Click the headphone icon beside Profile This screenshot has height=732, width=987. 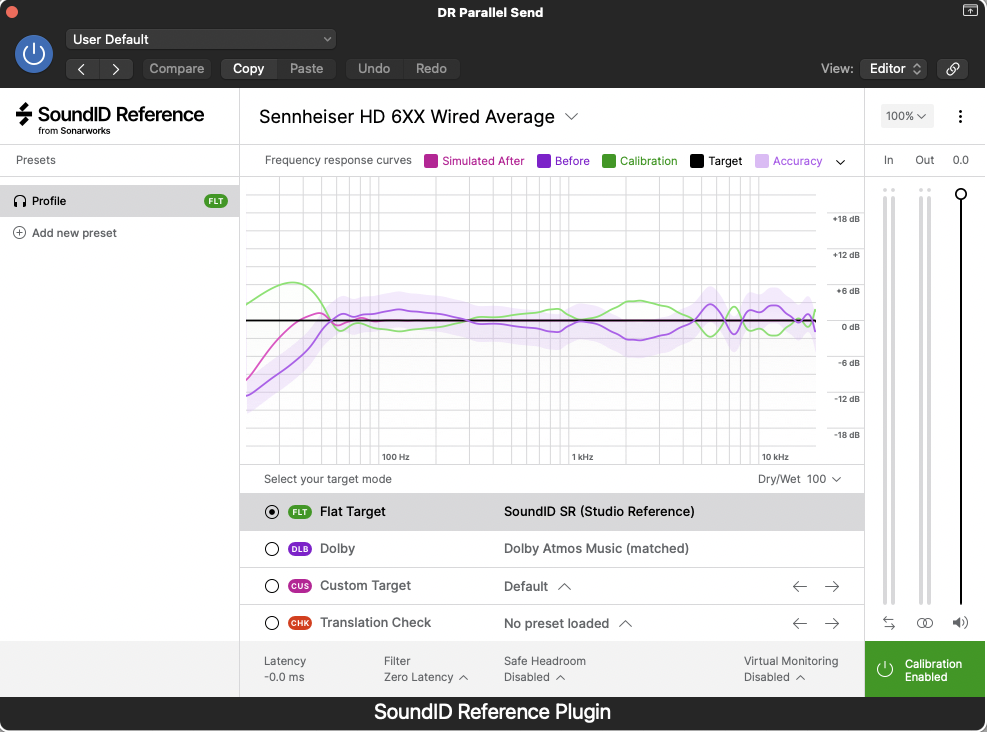pyautogui.click(x=20, y=200)
